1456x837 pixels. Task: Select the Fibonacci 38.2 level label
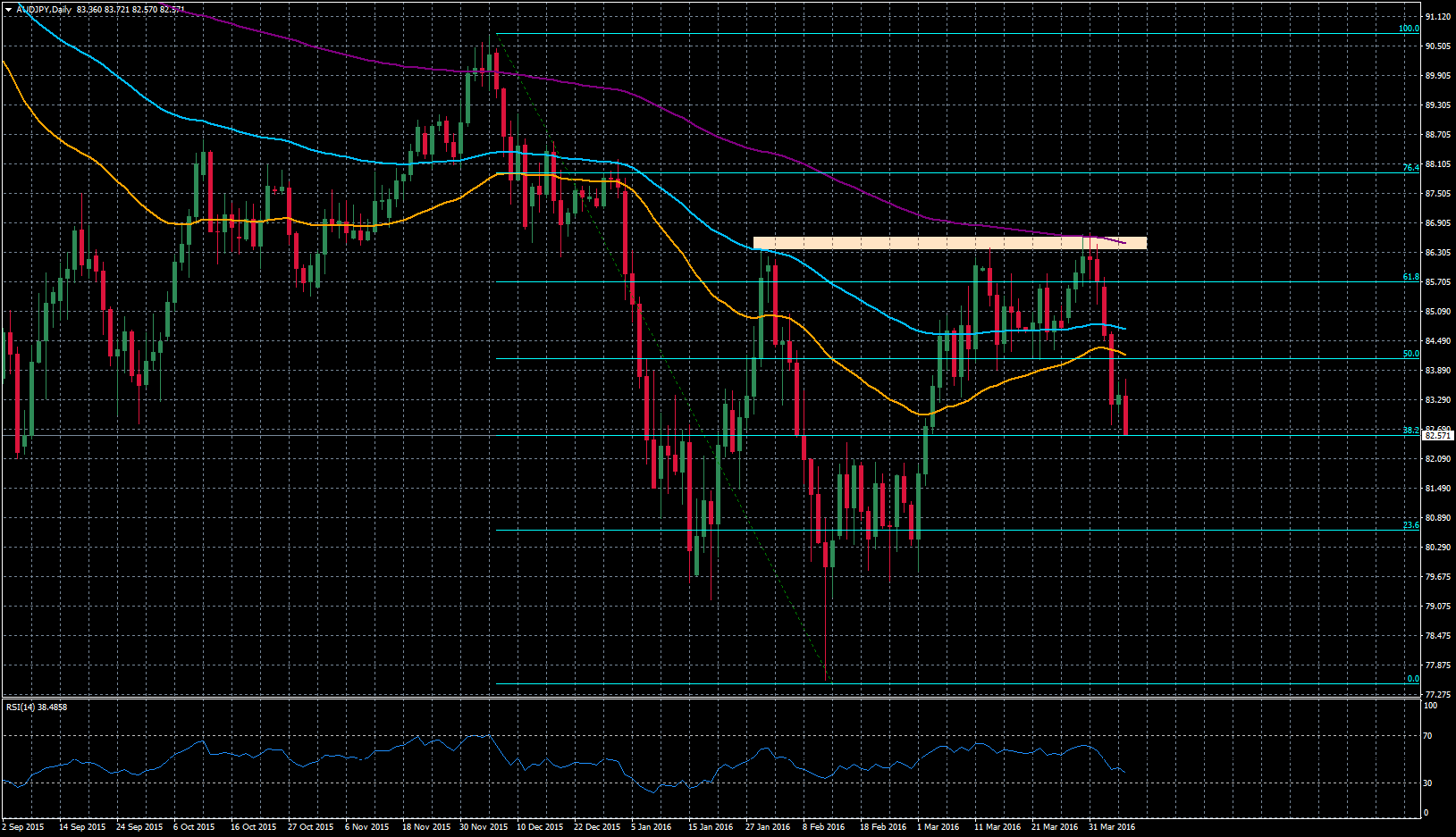[x=1410, y=431]
